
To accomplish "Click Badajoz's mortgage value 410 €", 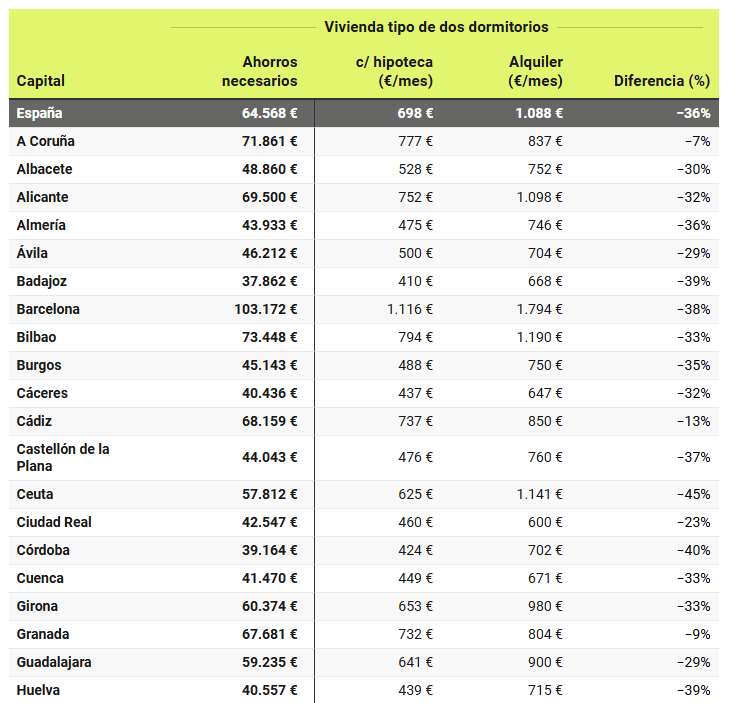I will tap(415, 281).
